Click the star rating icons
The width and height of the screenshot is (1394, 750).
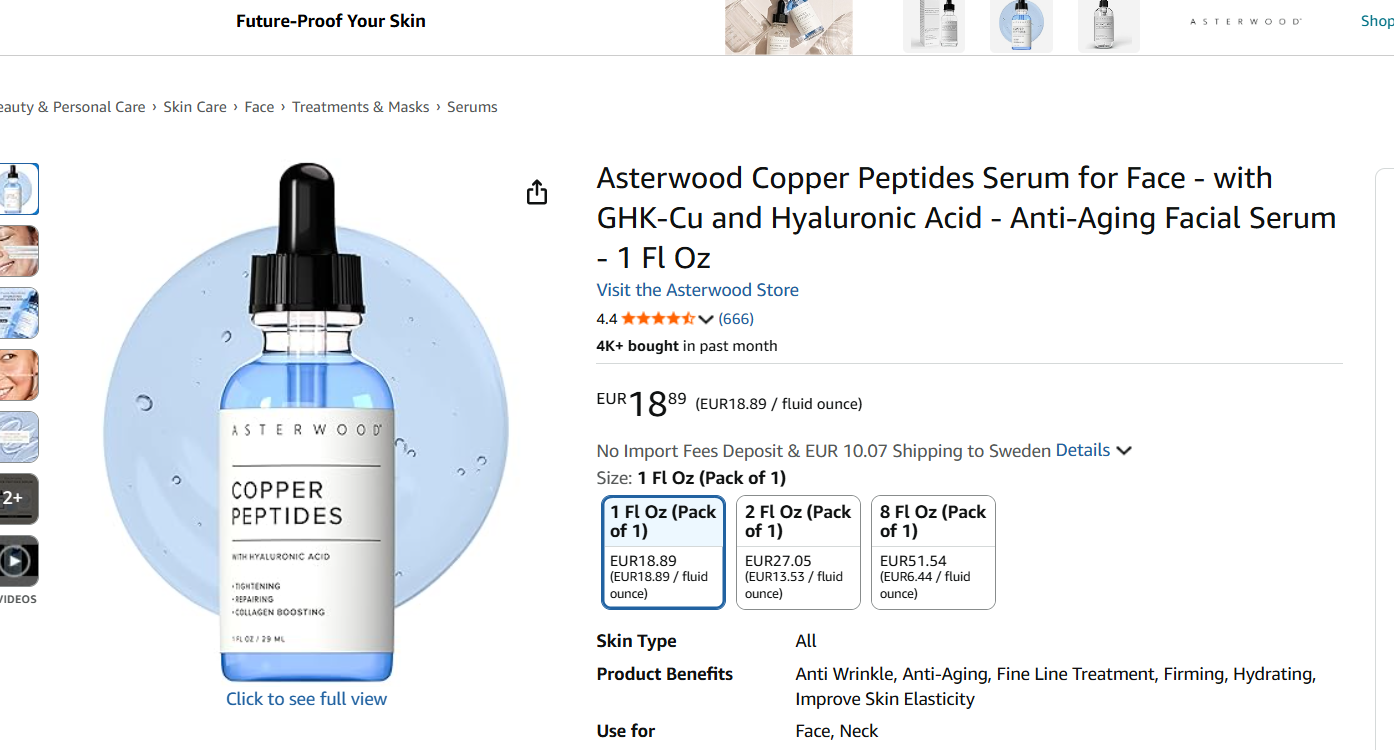[x=658, y=319]
